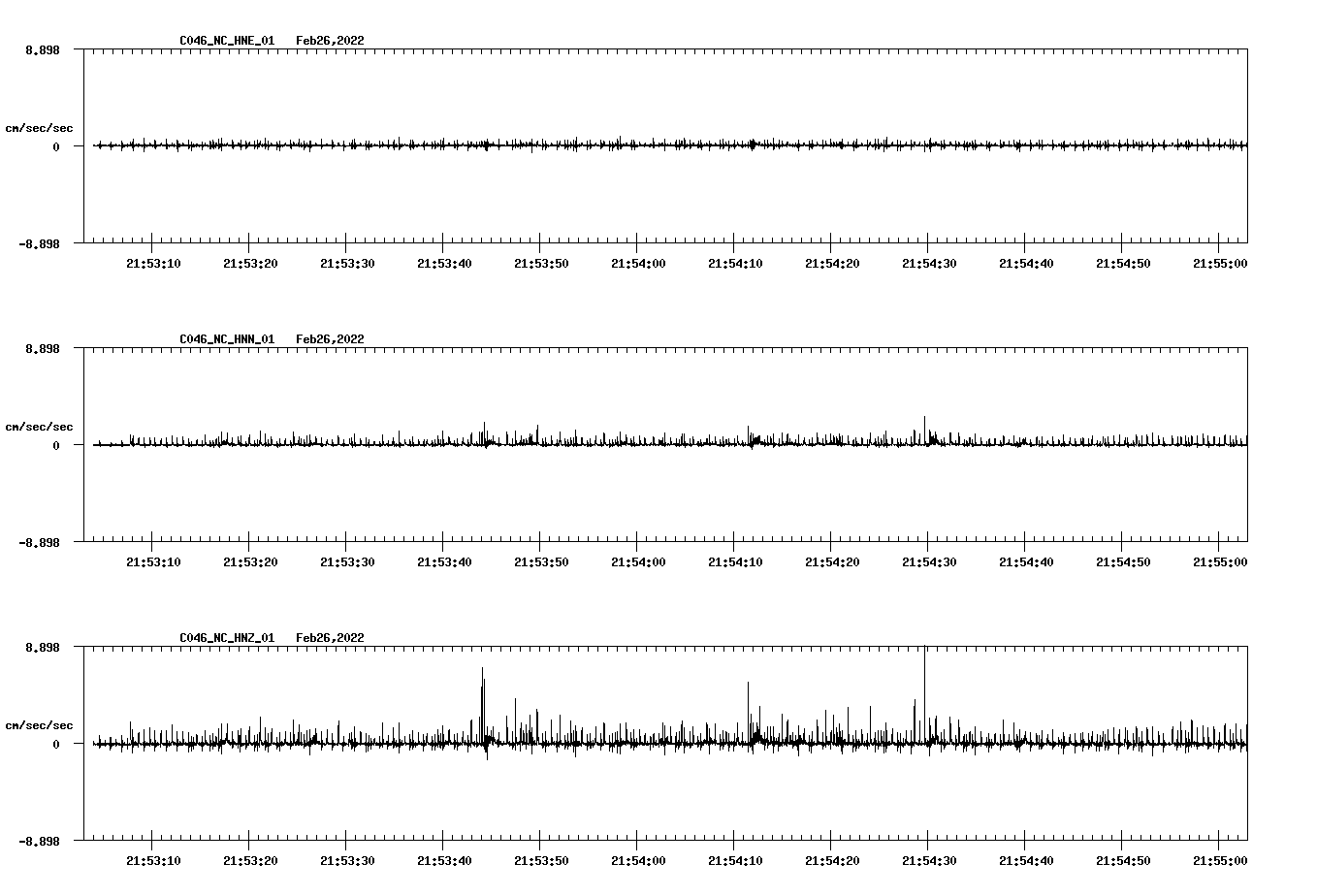Image resolution: width=1317 pixels, height=896 pixels.
Task: Click the 21:54:40 time label under the HNN plot
Action: (1026, 562)
